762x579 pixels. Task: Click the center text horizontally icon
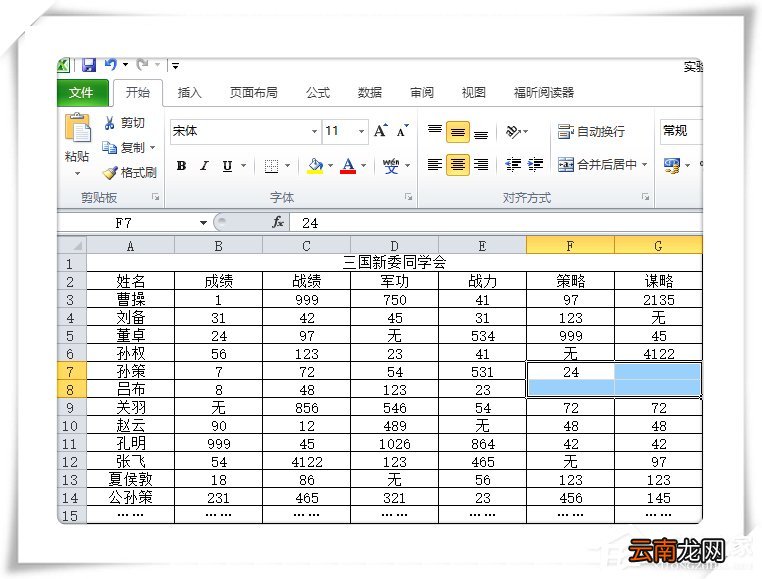[x=458, y=165]
